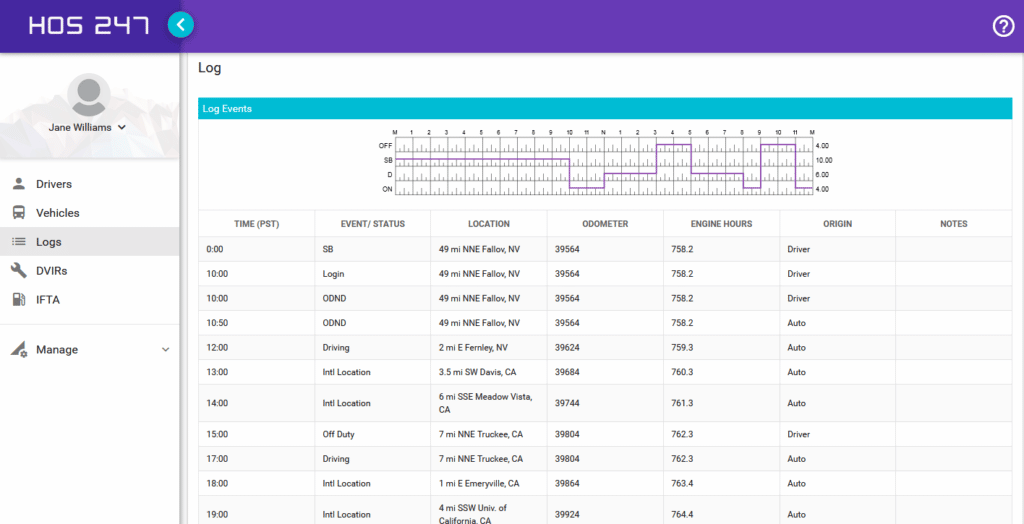Screen dimensions: 1024x524
Task: Open the Vehicles menu item
Action: point(57,213)
